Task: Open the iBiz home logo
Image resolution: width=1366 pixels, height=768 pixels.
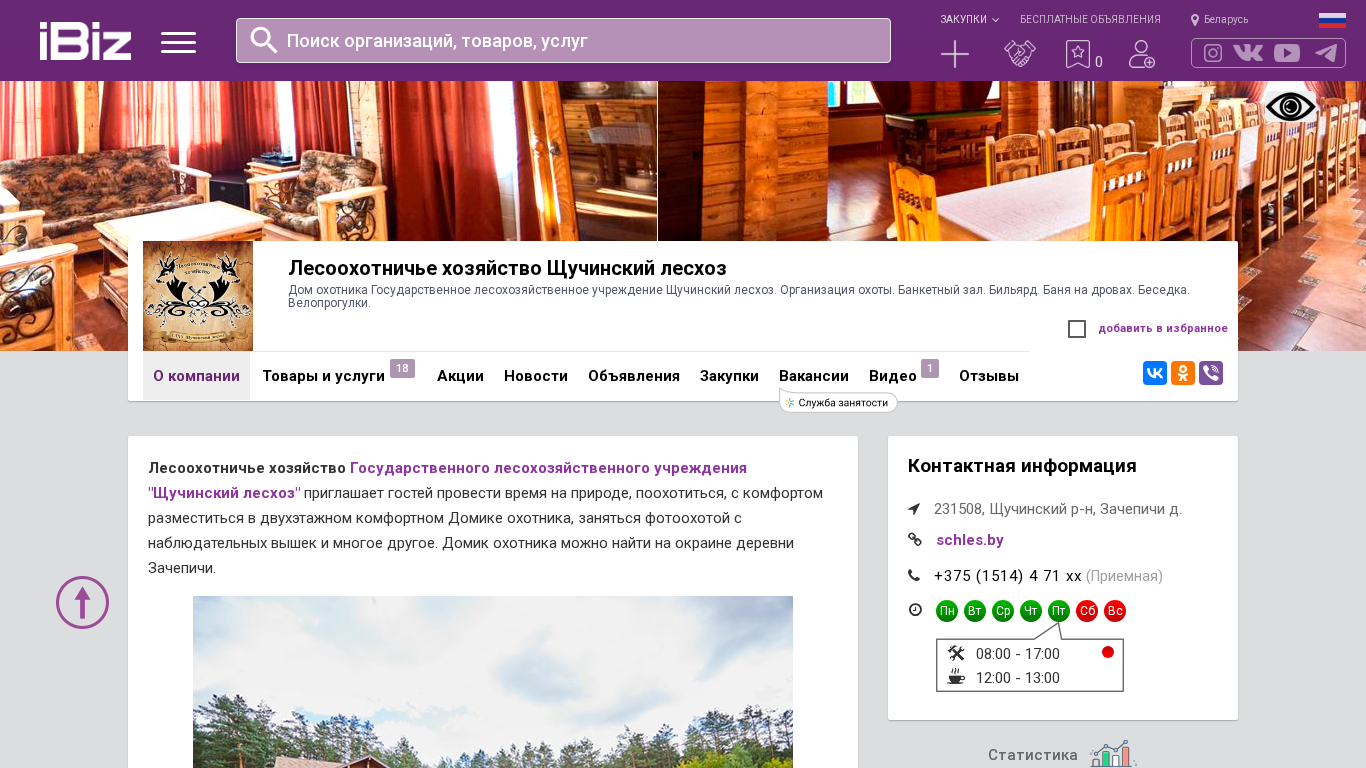Action: pyautogui.click(x=85, y=41)
